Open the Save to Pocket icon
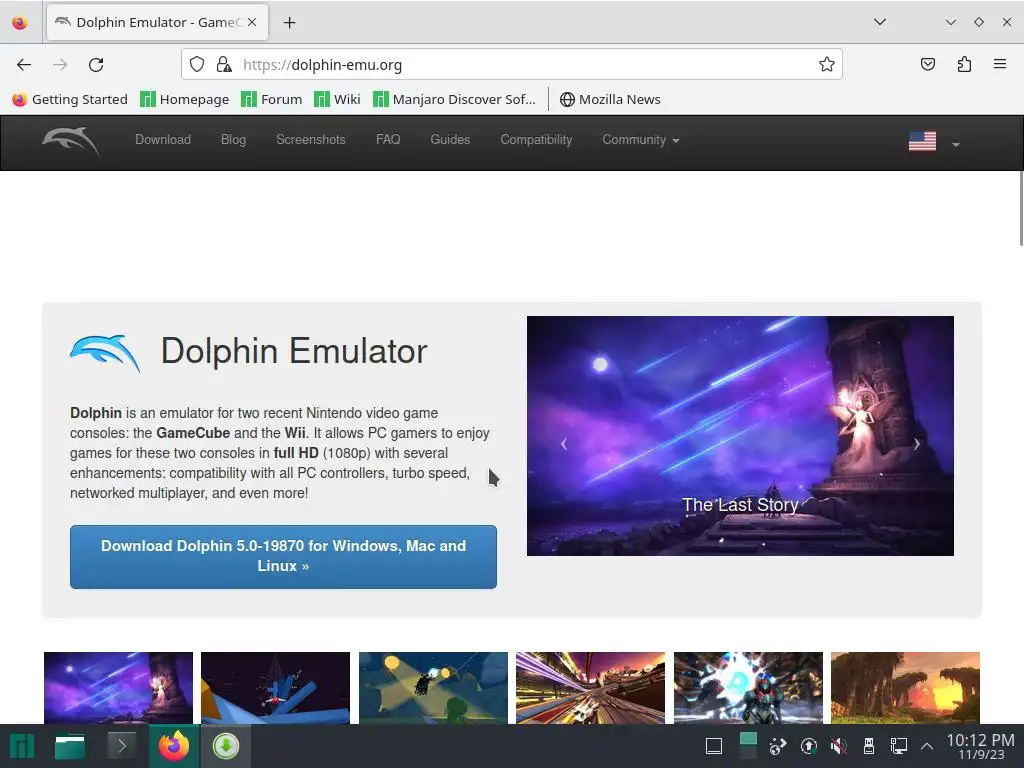 927,64
